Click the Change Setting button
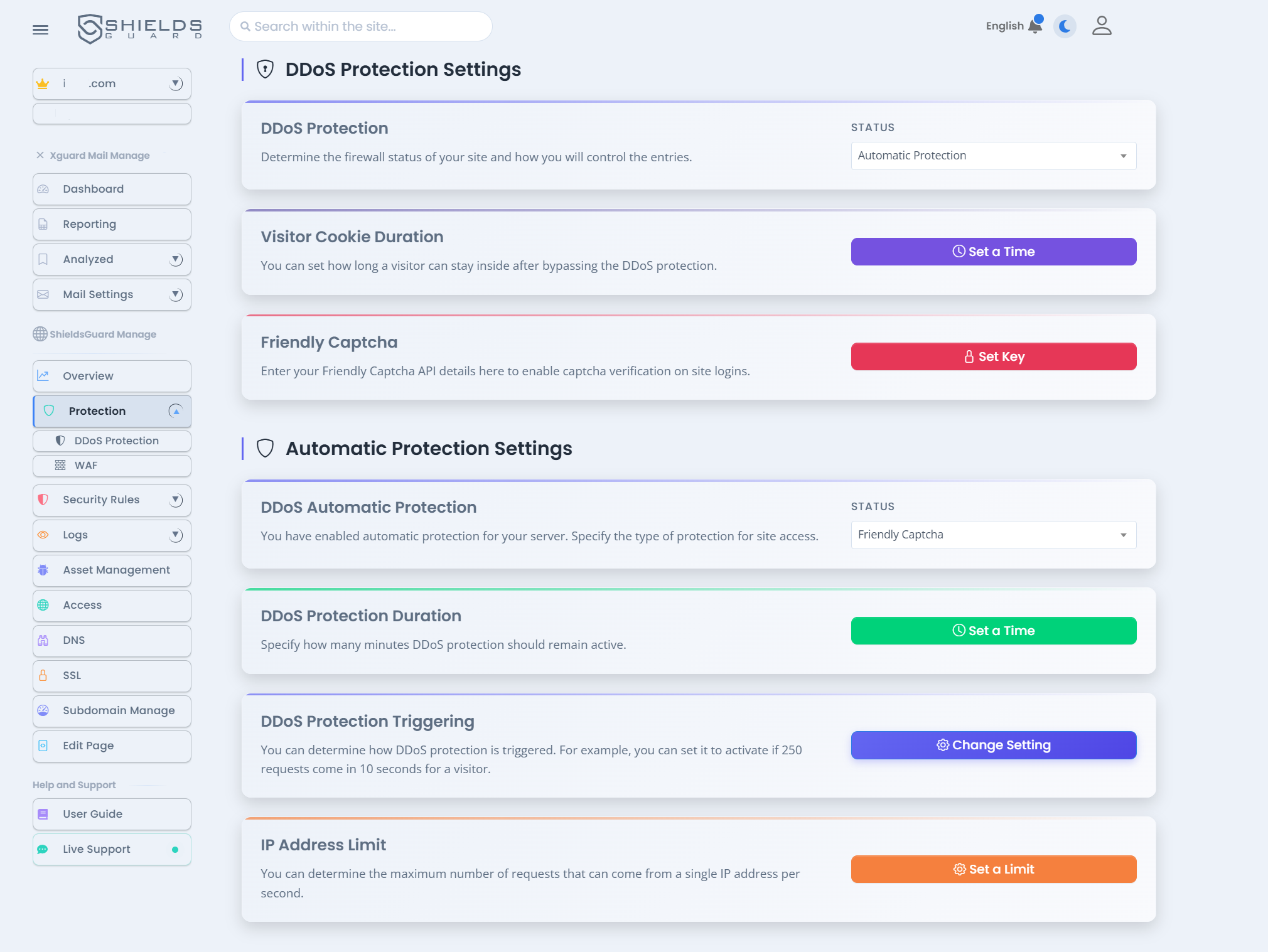This screenshot has height=952, width=1268. point(993,745)
